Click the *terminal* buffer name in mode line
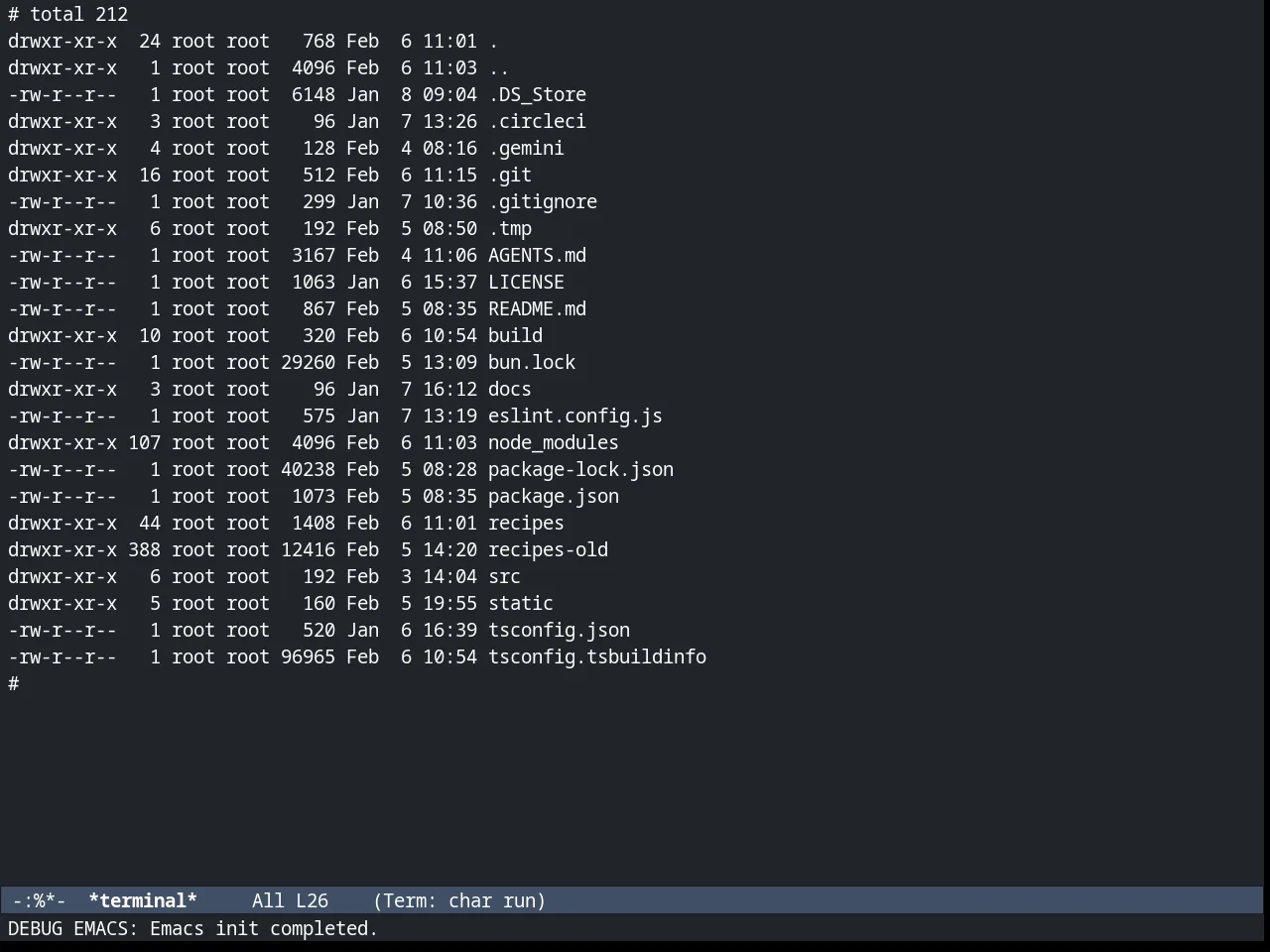Viewport: 1270px width, 952px height. tap(143, 900)
